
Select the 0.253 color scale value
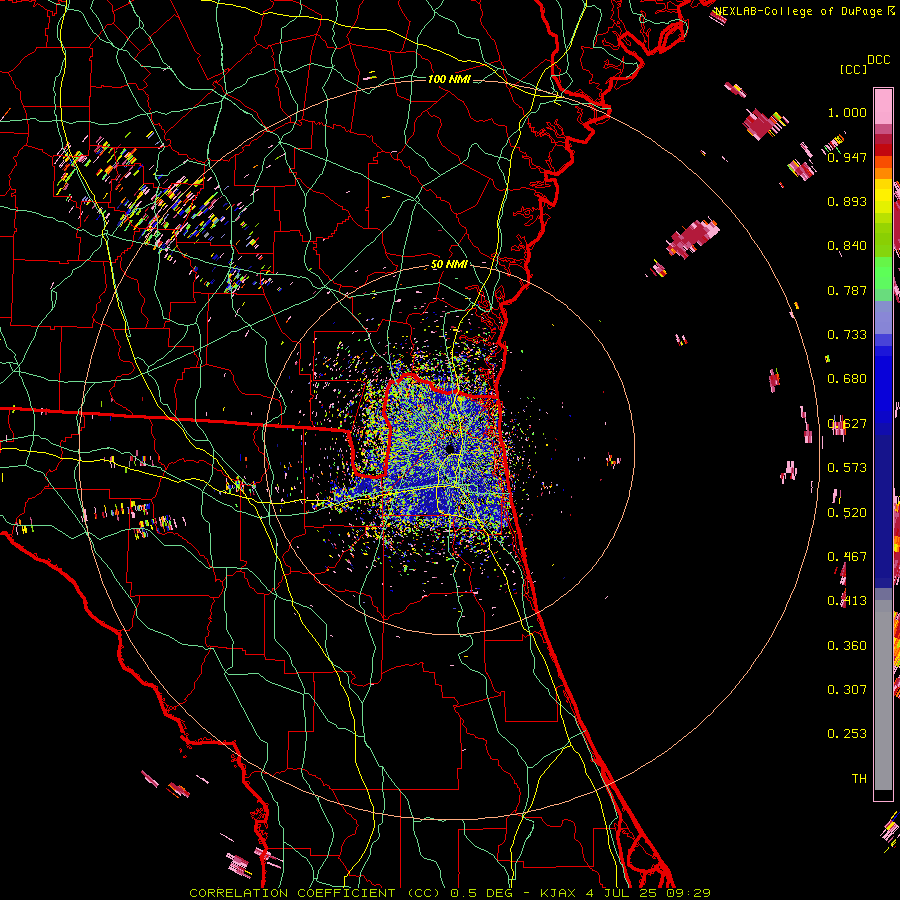pos(847,734)
